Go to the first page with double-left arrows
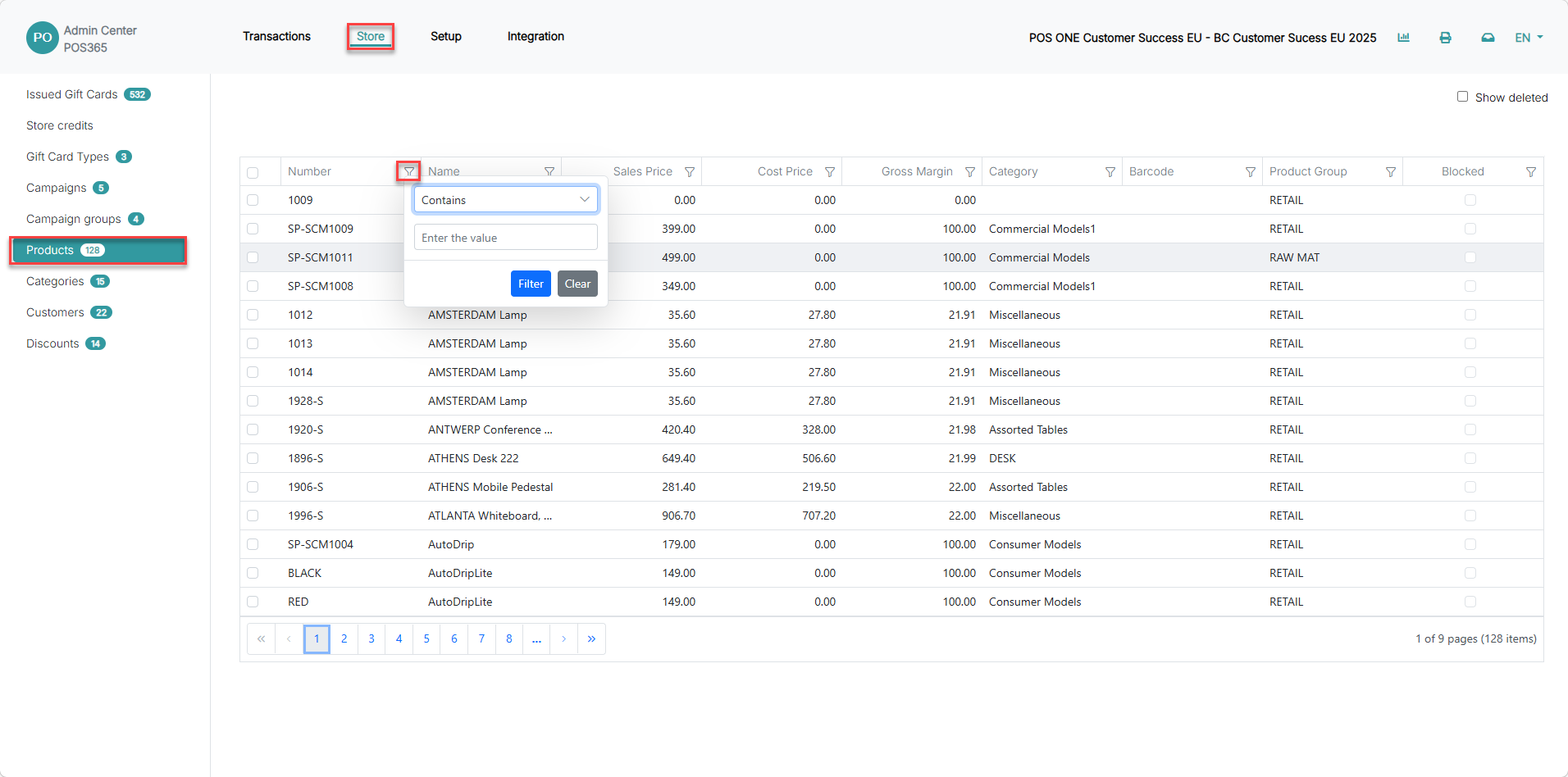The height and width of the screenshot is (777, 1568). coord(261,638)
